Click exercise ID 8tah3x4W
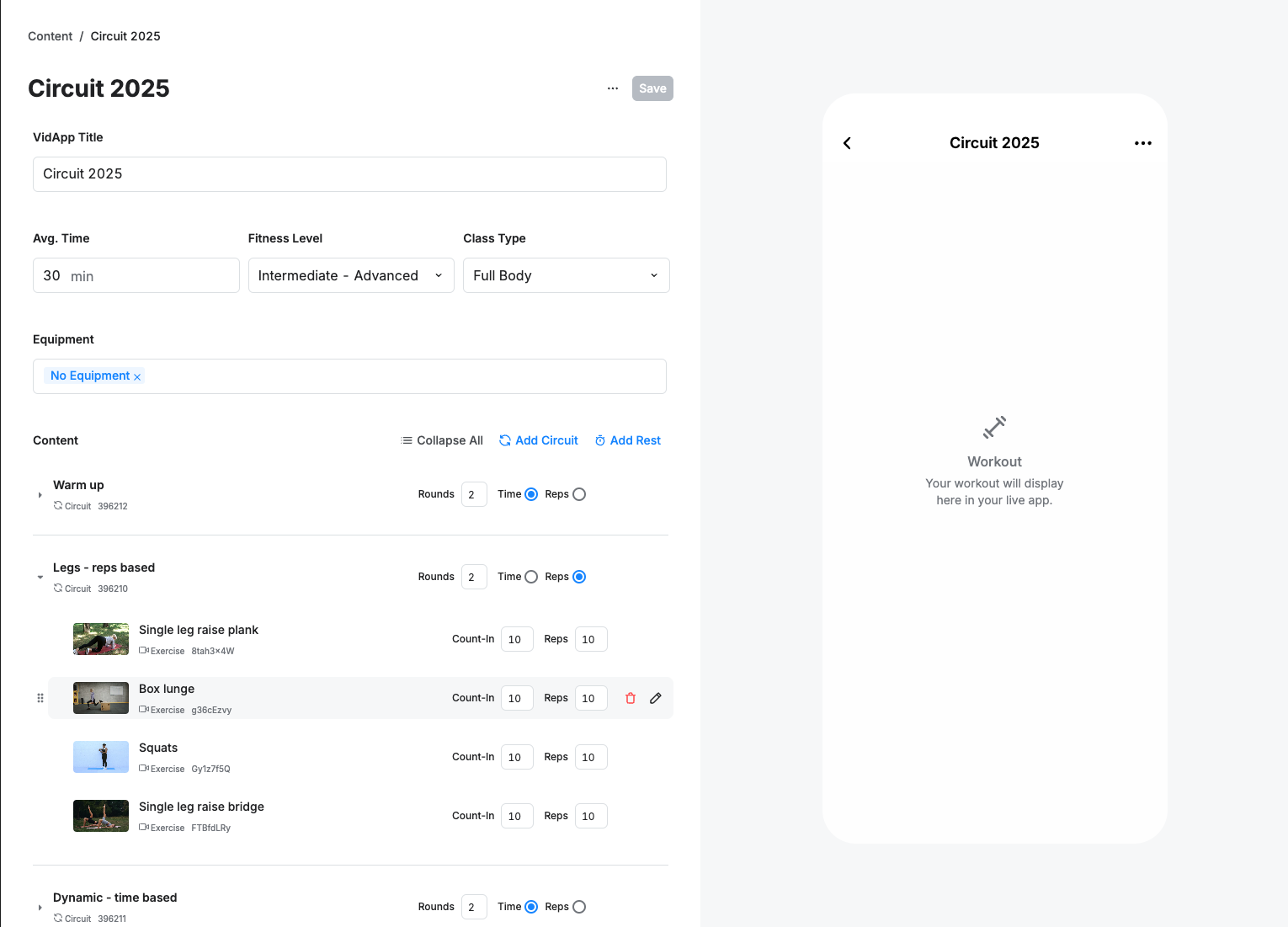 tap(213, 651)
